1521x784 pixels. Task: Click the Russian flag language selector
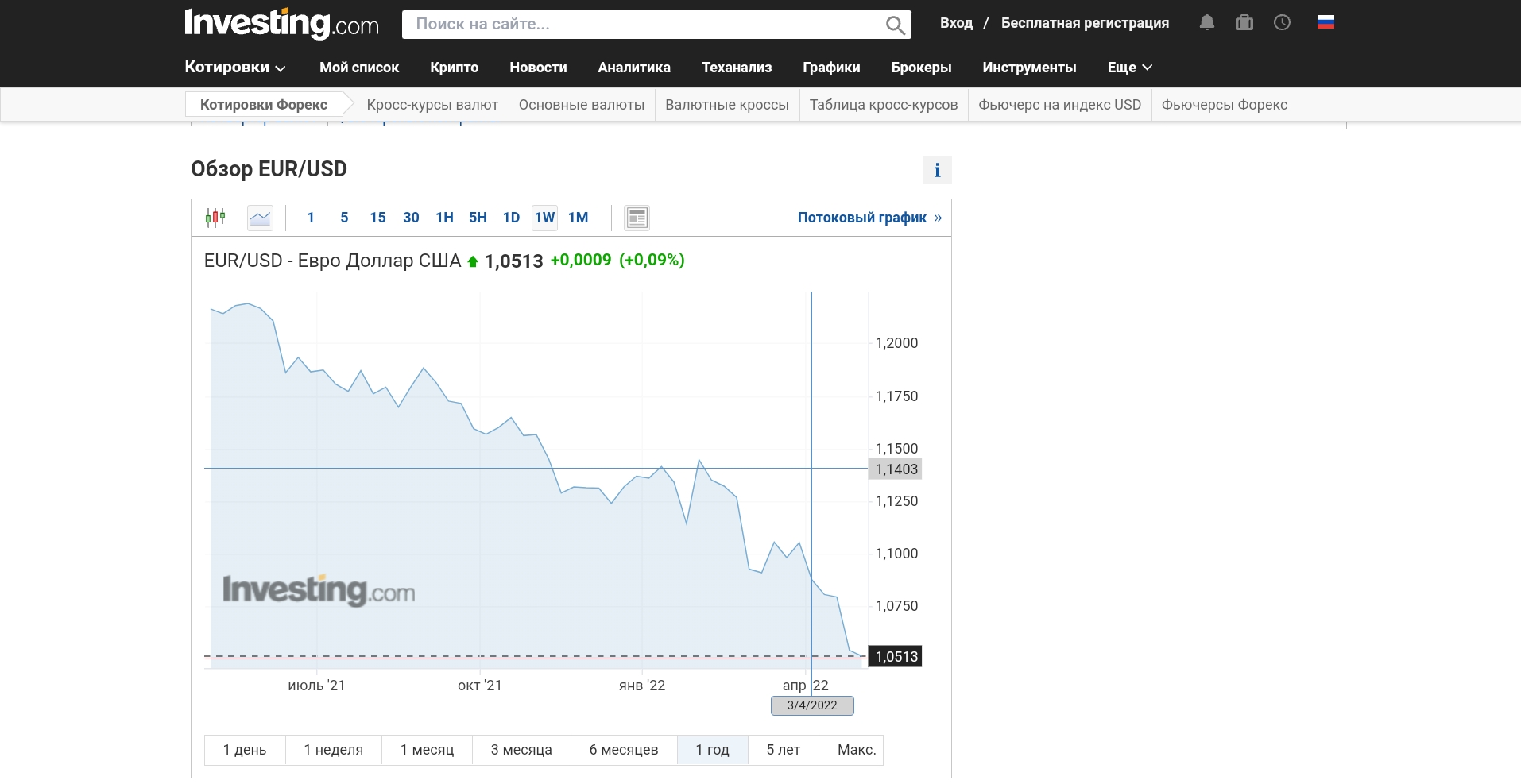click(1326, 22)
